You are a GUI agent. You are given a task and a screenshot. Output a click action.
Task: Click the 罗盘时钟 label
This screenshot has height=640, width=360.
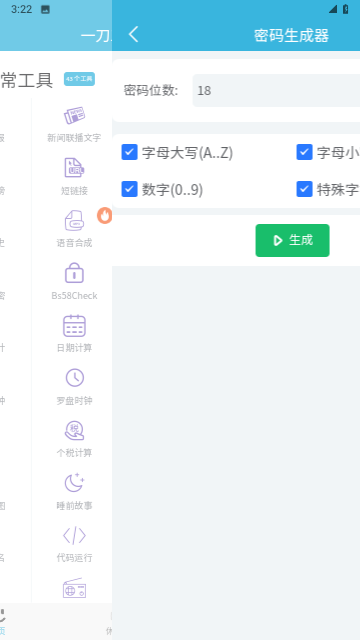74,400
